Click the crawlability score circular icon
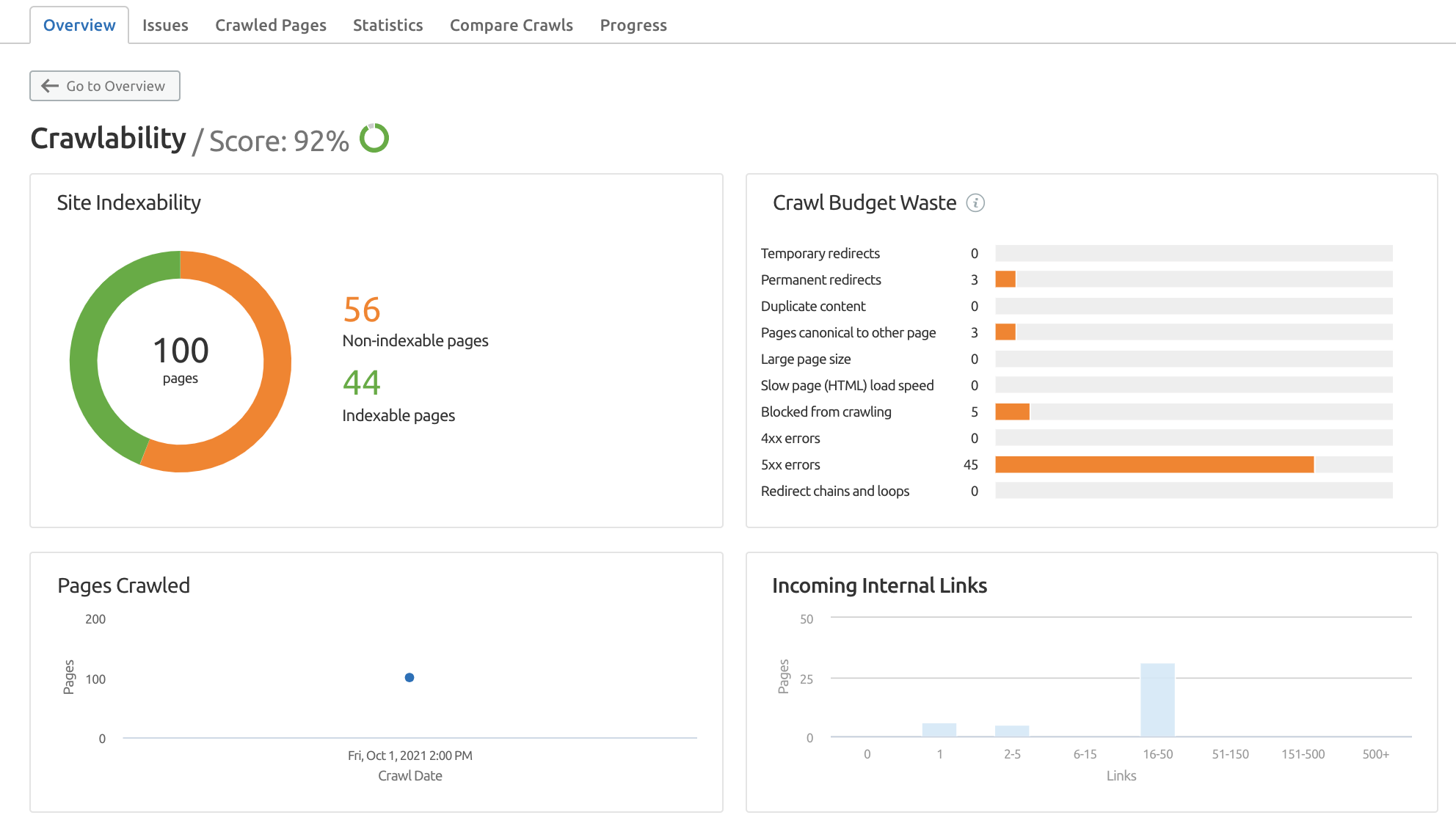The height and width of the screenshot is (826, 1456). pyautogui.click(x=375, y=138)
